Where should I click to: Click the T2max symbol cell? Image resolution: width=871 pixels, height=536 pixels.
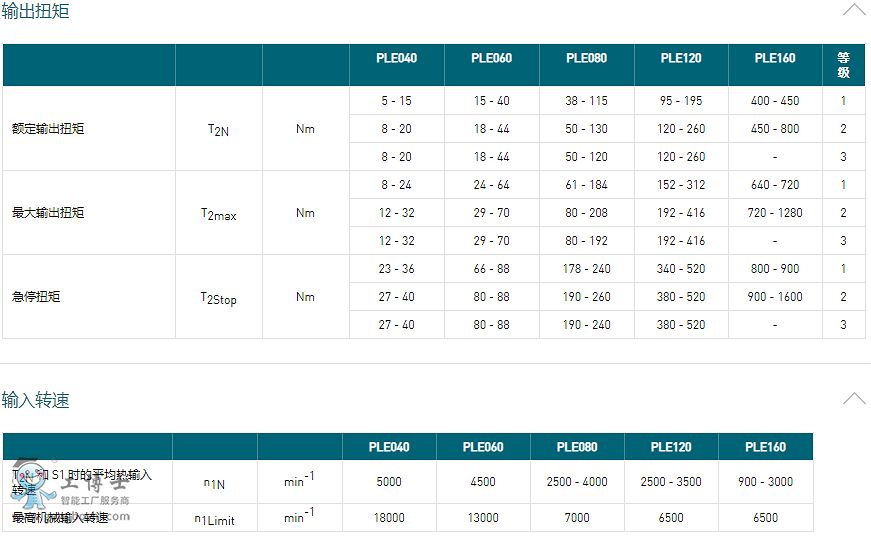(x=218, y=214)
